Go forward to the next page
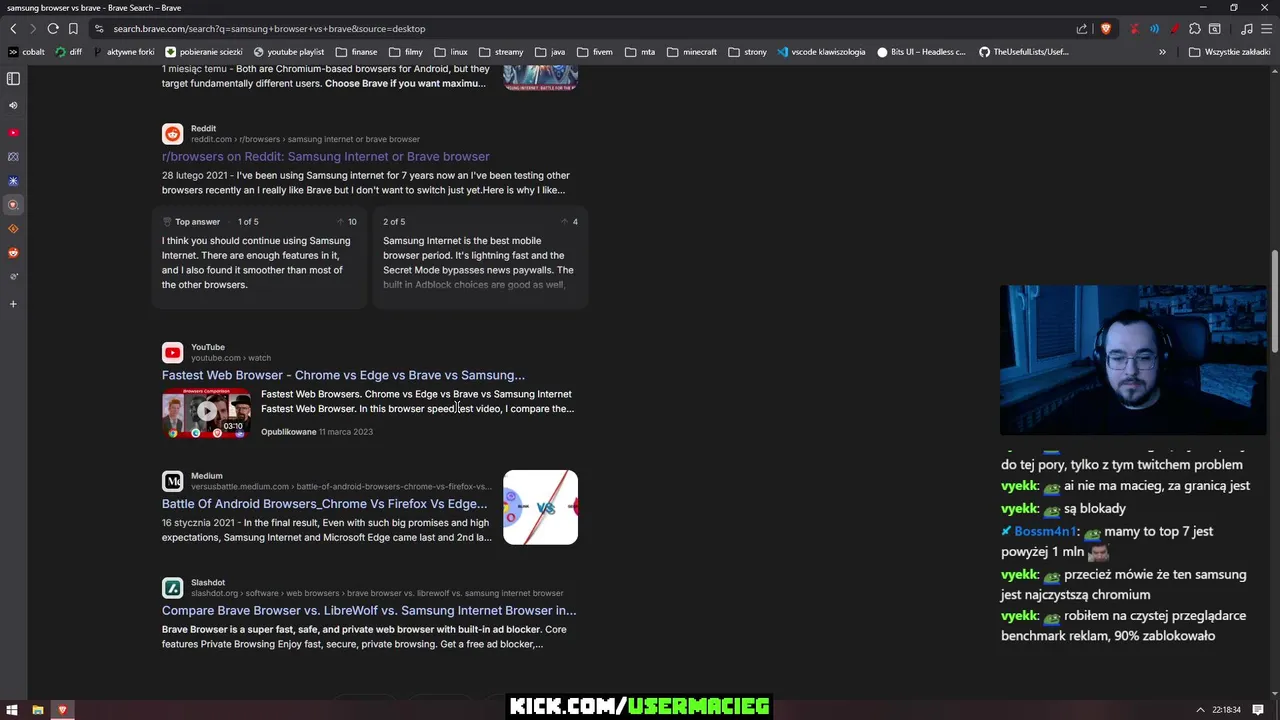Screen dimensions: 1280x720 [x=33, y=29]
